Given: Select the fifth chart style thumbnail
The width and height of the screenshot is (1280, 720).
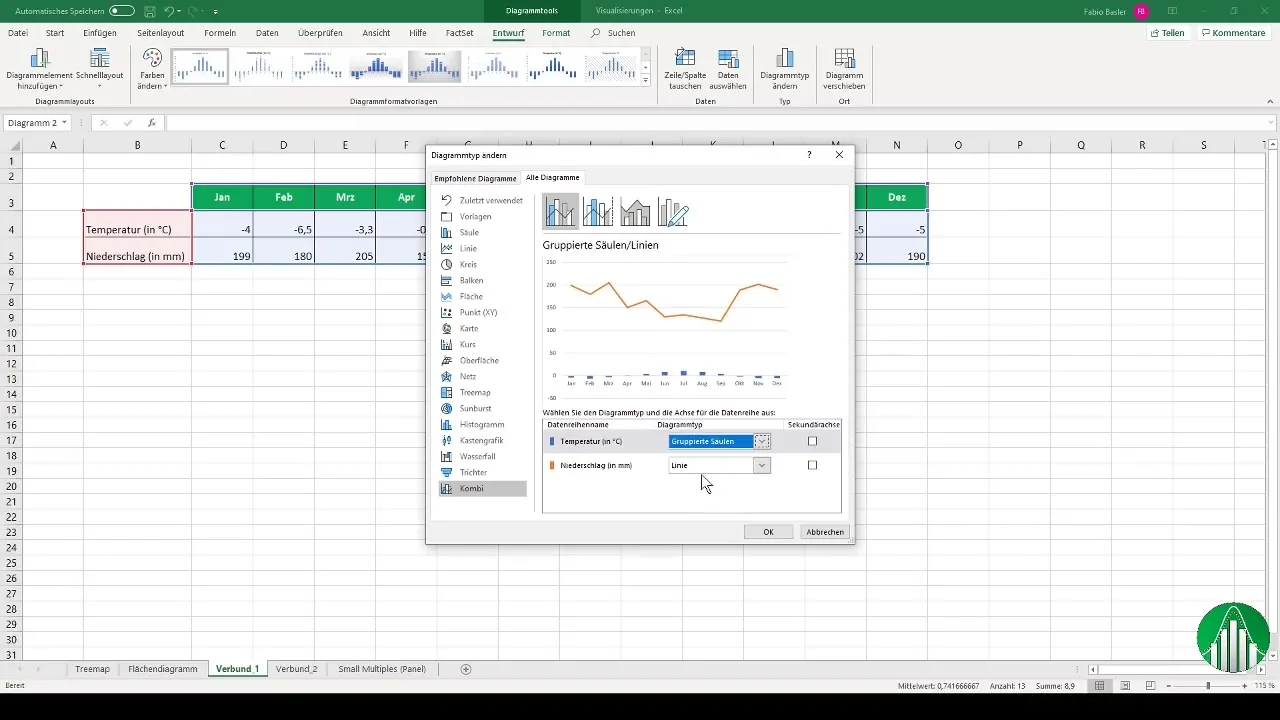Looking at the screenshot, I should [435, 67].
